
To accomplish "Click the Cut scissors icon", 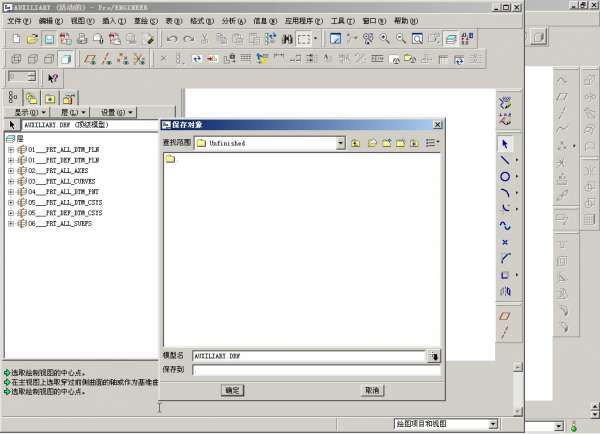I will pyautogui.click(x=204, y=39).
